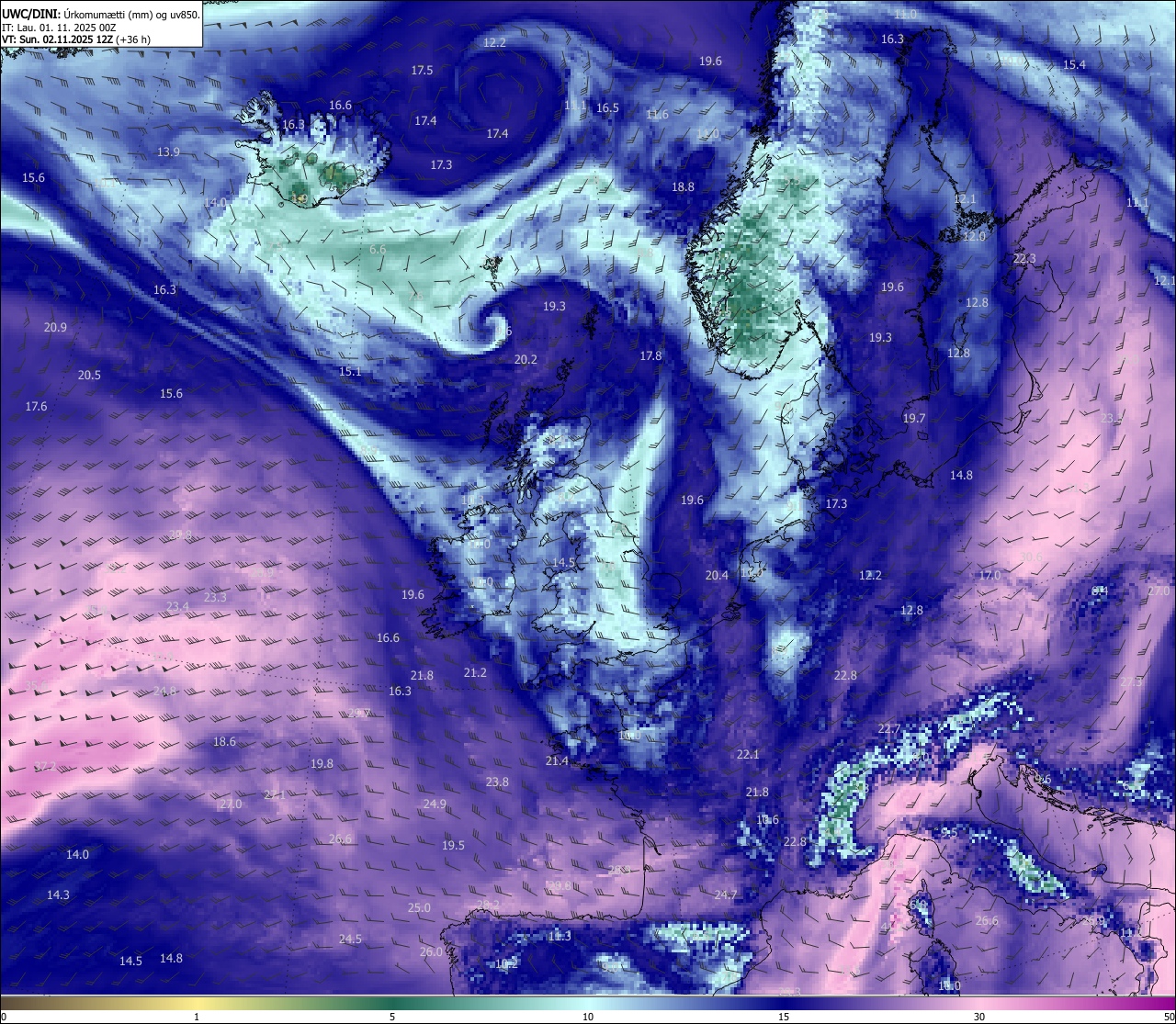The width and height of the screenshot is (1176, 1024).
Task: Click the map value 17.0
Action: (989, 576)
